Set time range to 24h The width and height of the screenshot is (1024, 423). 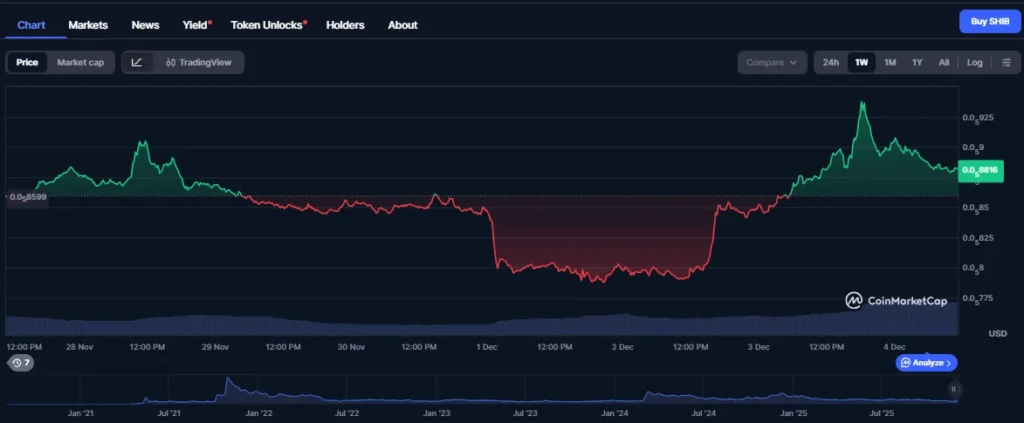click(x=831, y=63)
